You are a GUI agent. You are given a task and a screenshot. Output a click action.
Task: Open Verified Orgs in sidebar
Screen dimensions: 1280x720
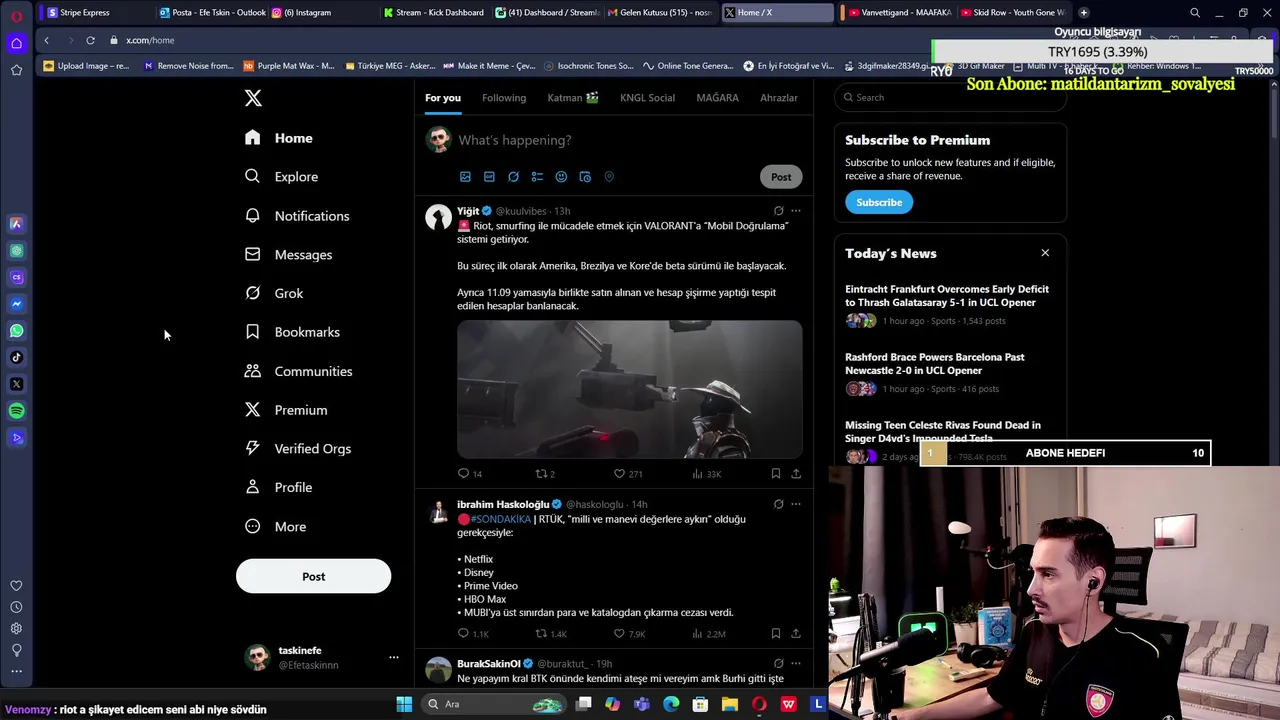(x=298, y=448)
